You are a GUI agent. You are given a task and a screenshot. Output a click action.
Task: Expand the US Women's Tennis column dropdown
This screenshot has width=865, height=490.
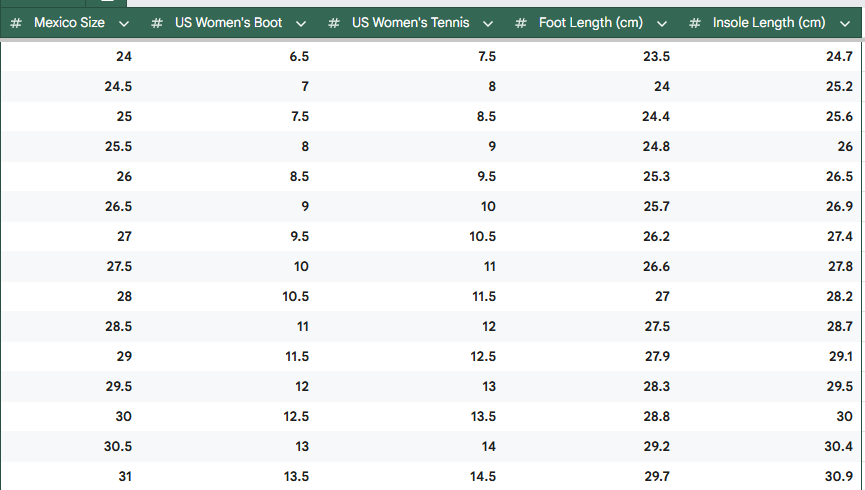tap(488, 24)
